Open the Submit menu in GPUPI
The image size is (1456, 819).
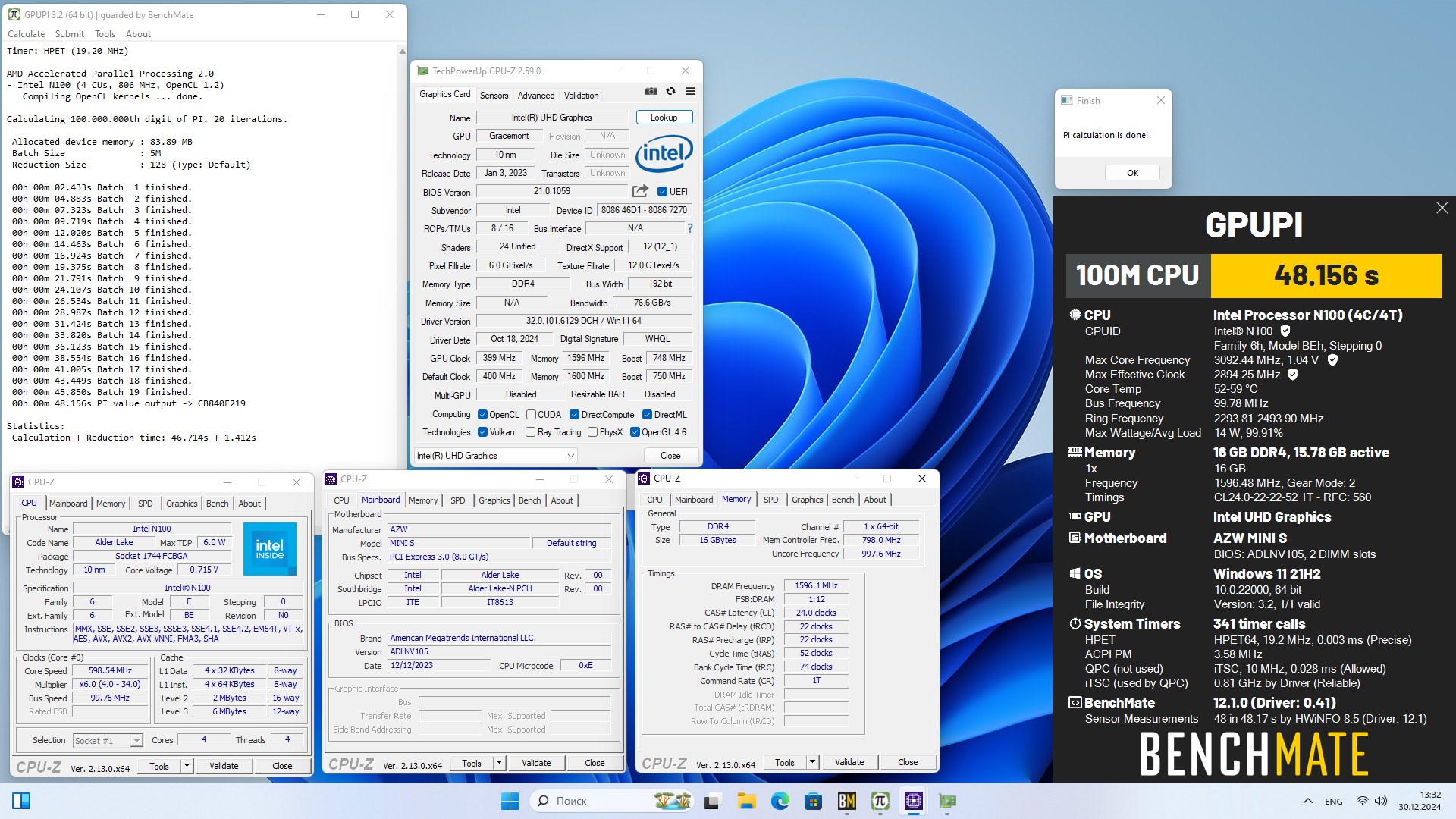pyautogui.click(x=69, y=34)
